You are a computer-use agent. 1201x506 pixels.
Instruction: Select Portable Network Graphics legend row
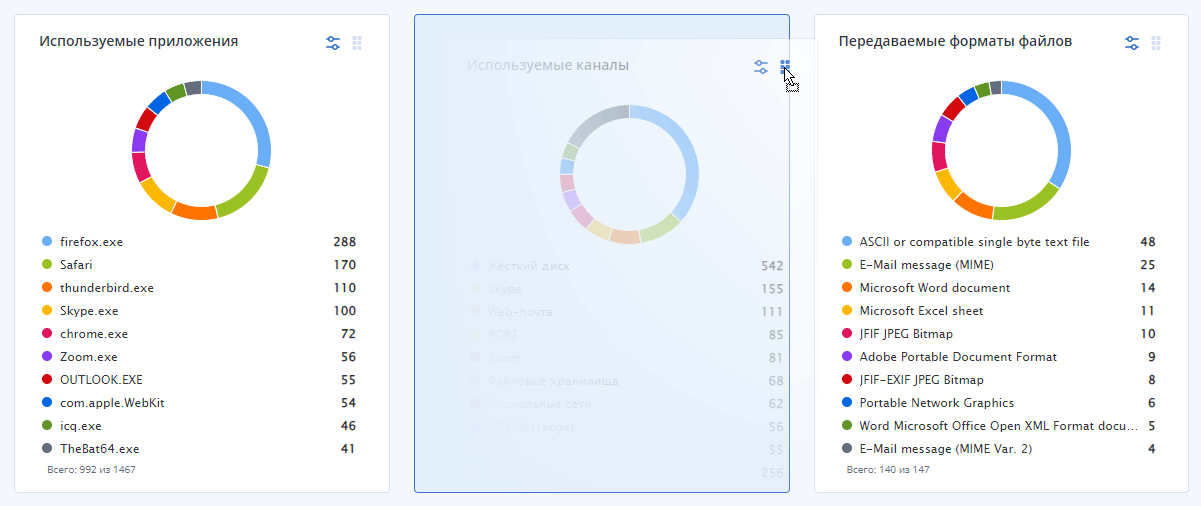999,403
